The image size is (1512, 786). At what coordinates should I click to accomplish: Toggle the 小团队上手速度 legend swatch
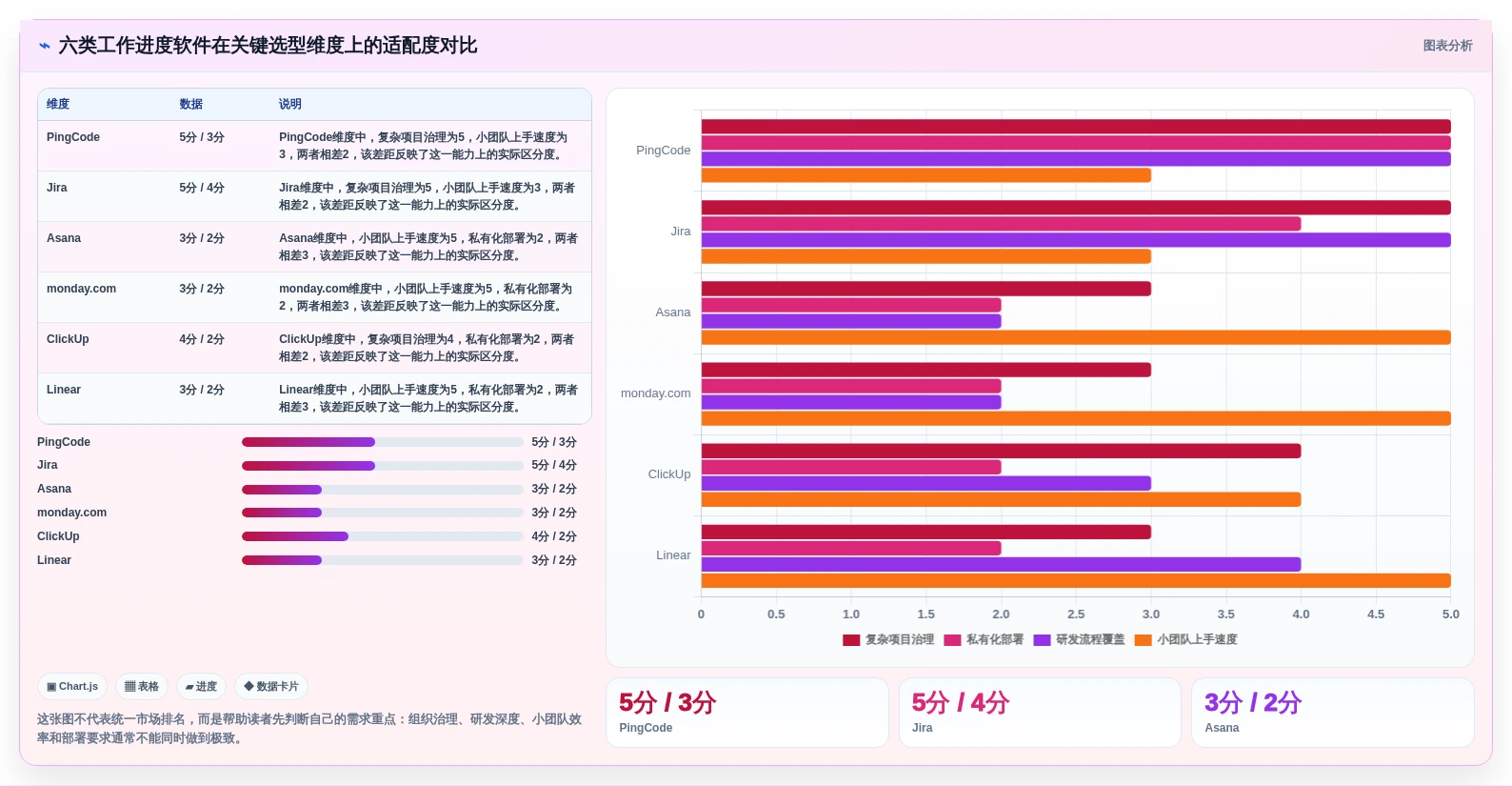(x=1144, y=640)
